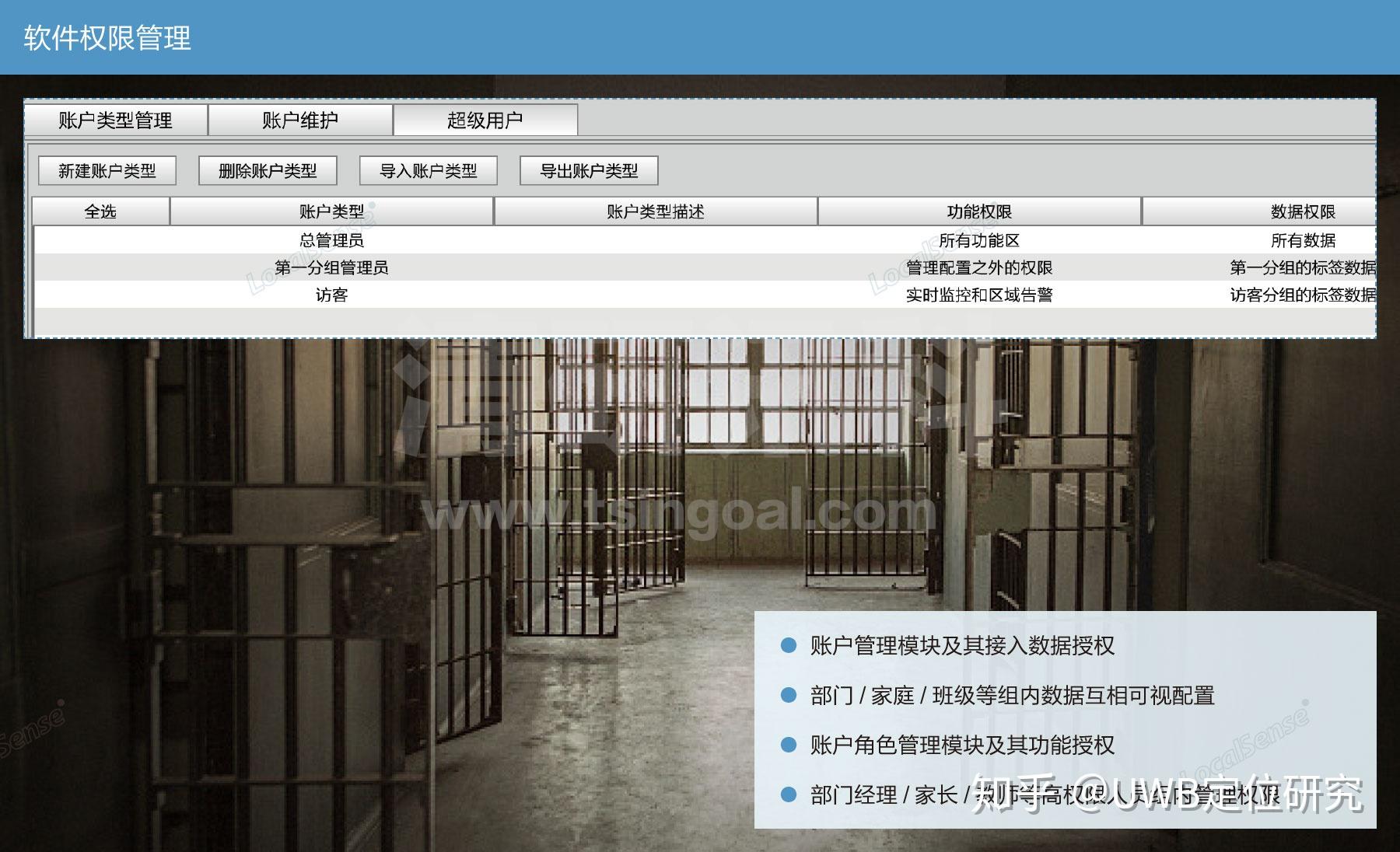Click the 实时监控和区域告警 cell

click(979, 295)
